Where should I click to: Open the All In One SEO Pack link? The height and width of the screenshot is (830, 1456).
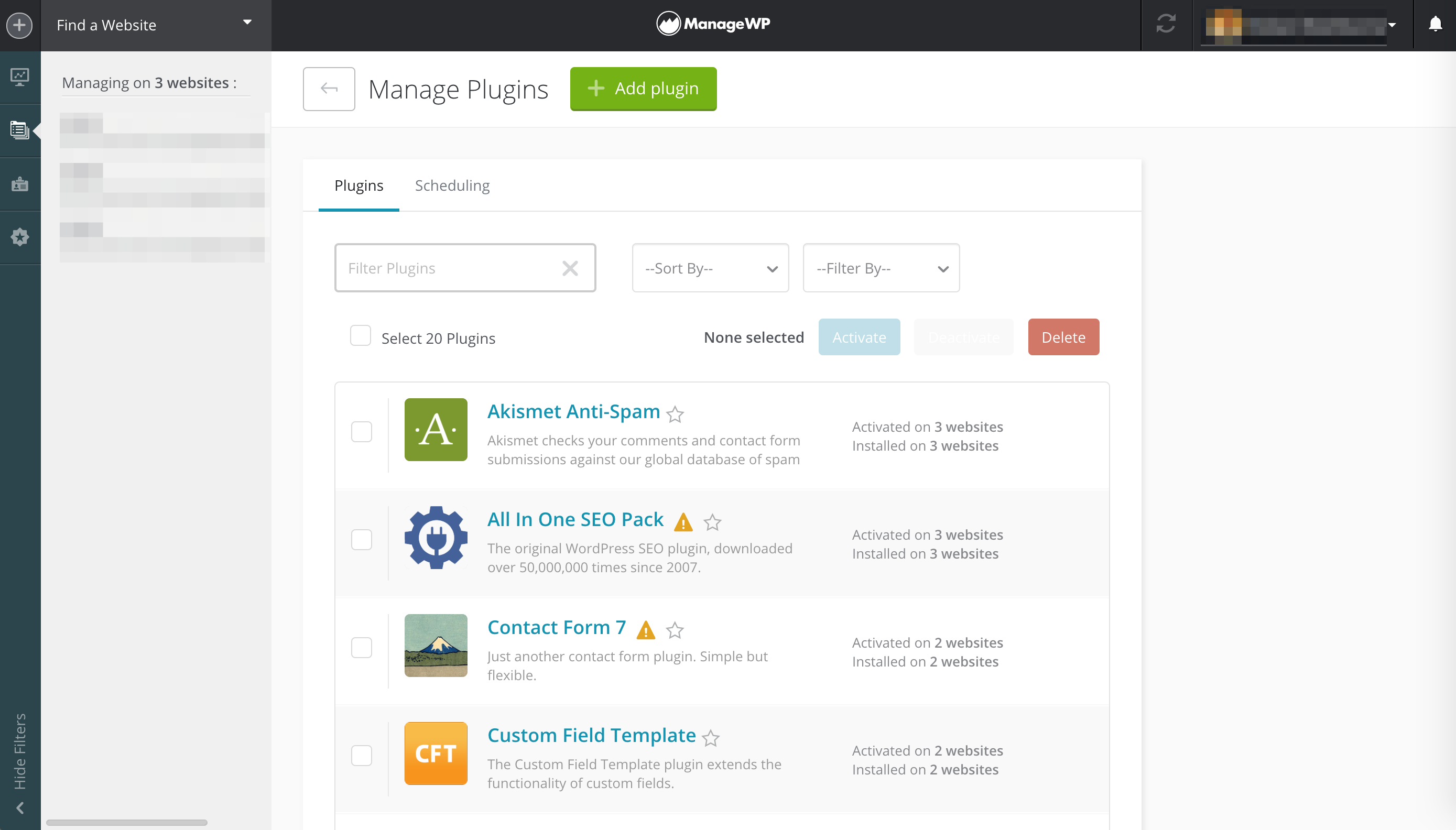click(575, 519)
